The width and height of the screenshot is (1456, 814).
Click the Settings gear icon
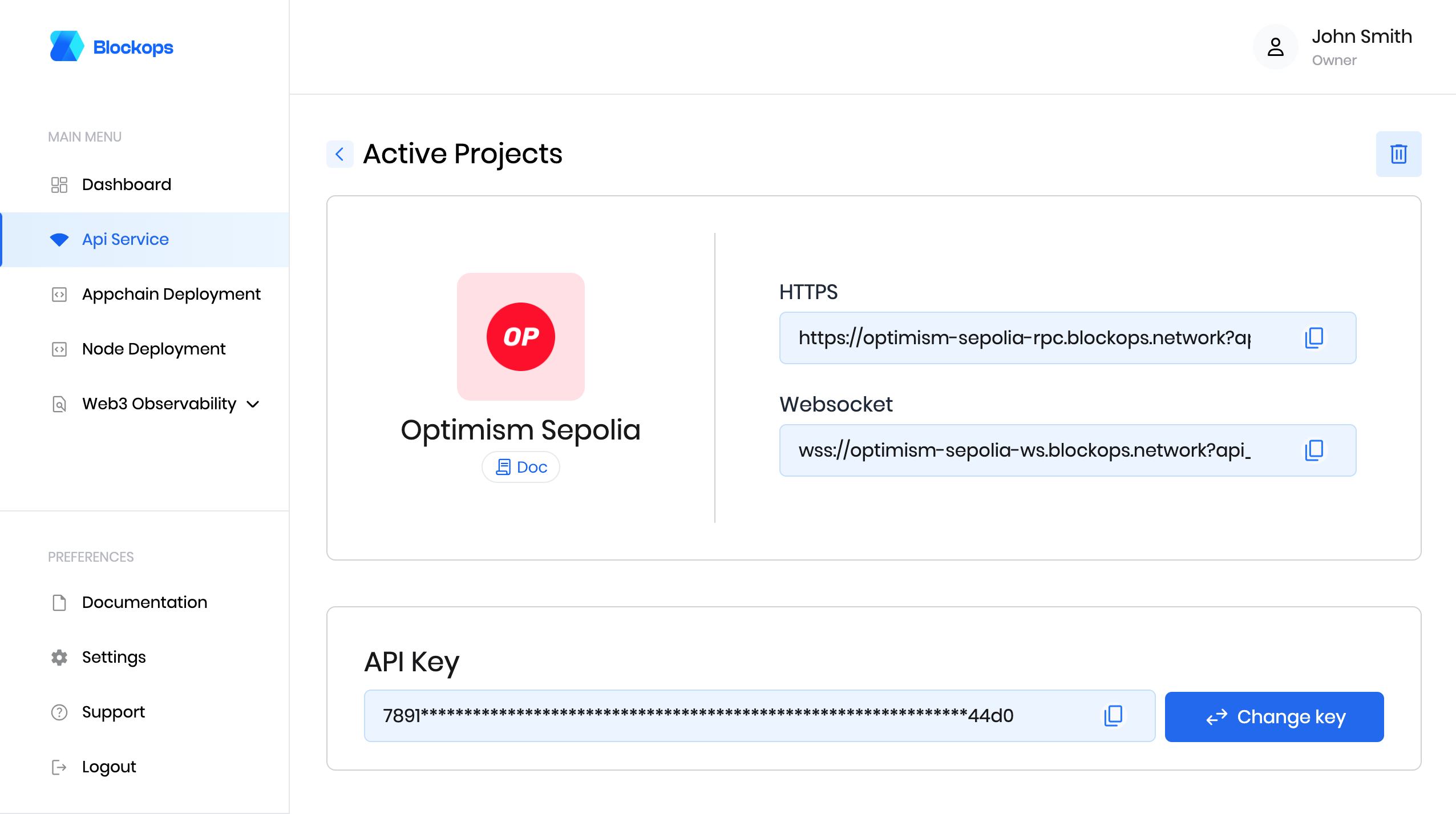(59, 657)
